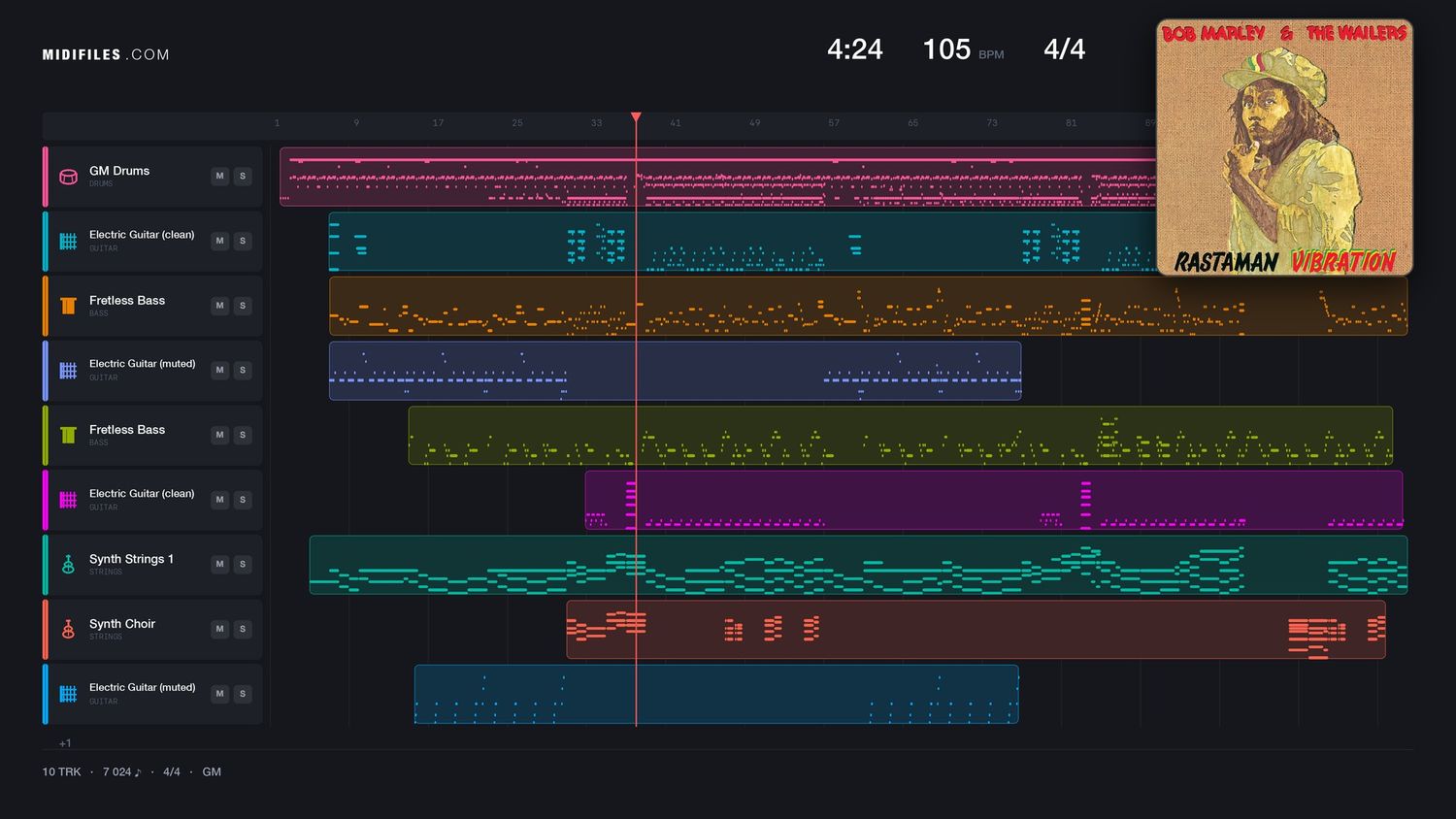The image size is (1456, 819).
Task: Mute the olive-green Fretless Bass track
Action: point(220,435)
